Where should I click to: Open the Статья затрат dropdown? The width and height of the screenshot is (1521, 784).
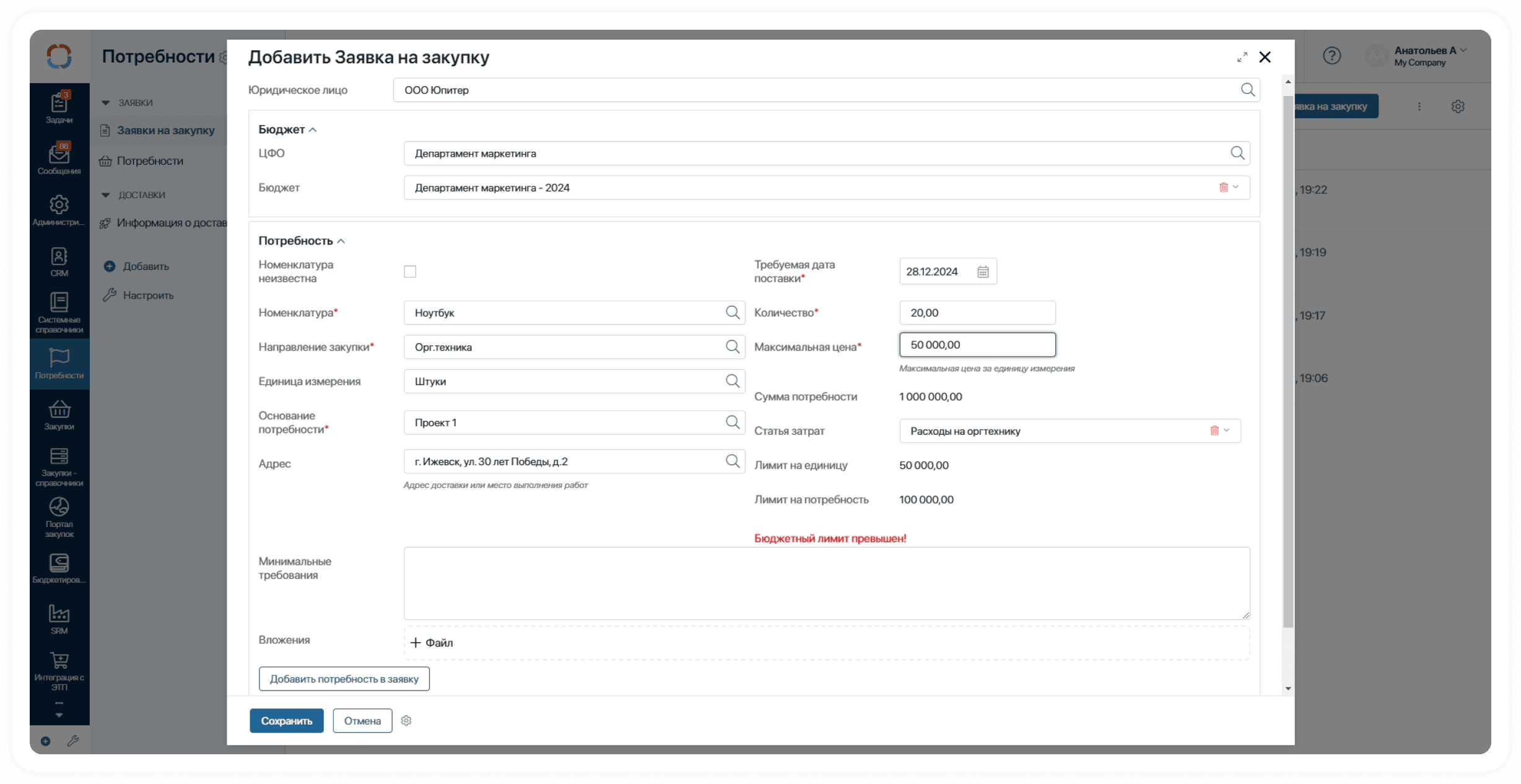click(1227, 430)
